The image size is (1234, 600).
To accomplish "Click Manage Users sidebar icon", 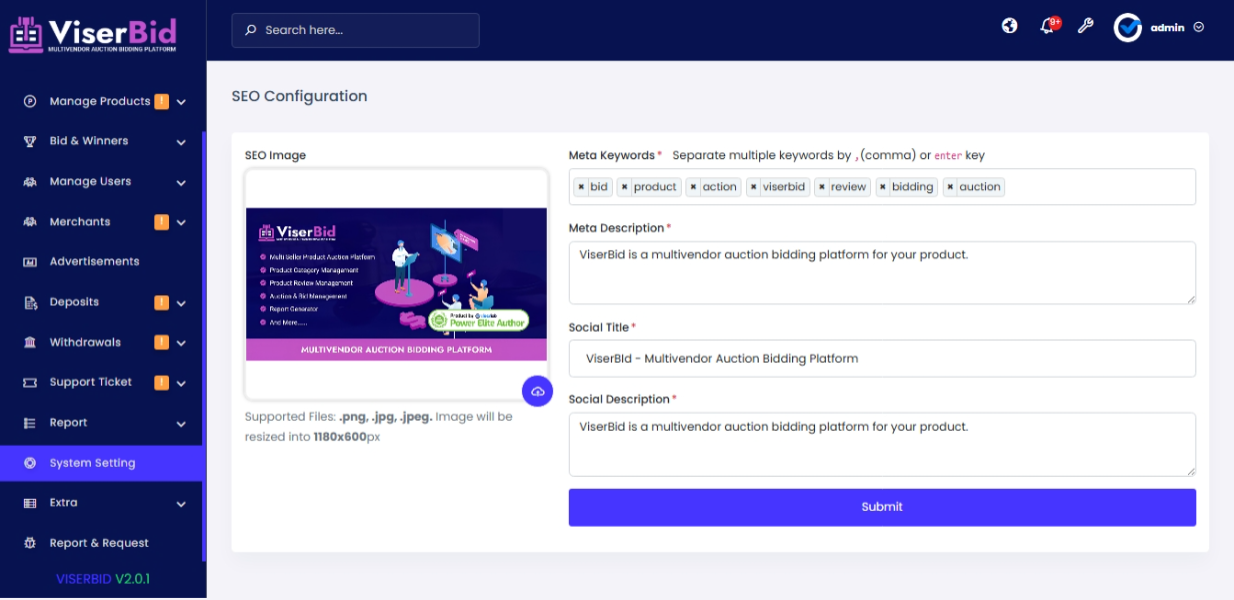I will point(30,182).
